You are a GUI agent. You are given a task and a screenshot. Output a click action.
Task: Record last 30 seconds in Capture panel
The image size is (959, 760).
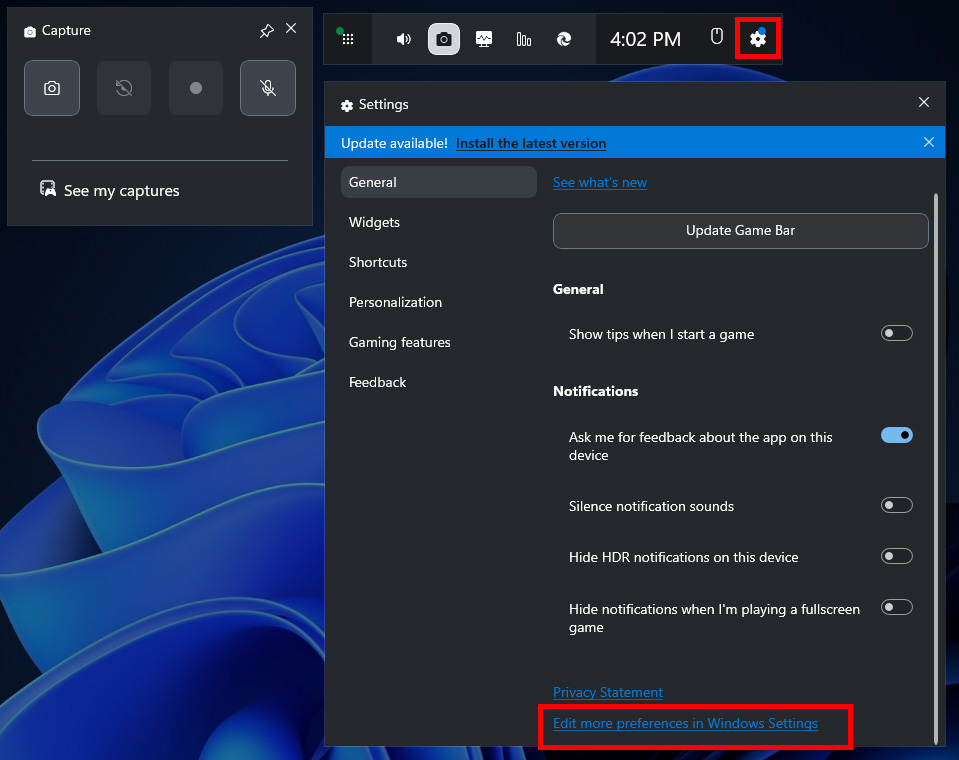tap(124, 88)
